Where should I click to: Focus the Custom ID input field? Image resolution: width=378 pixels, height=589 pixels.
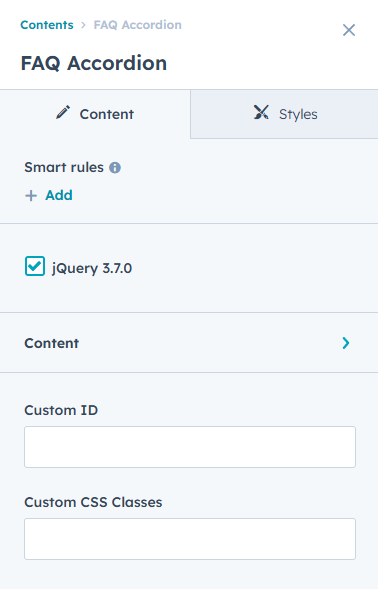click(190, 447)
